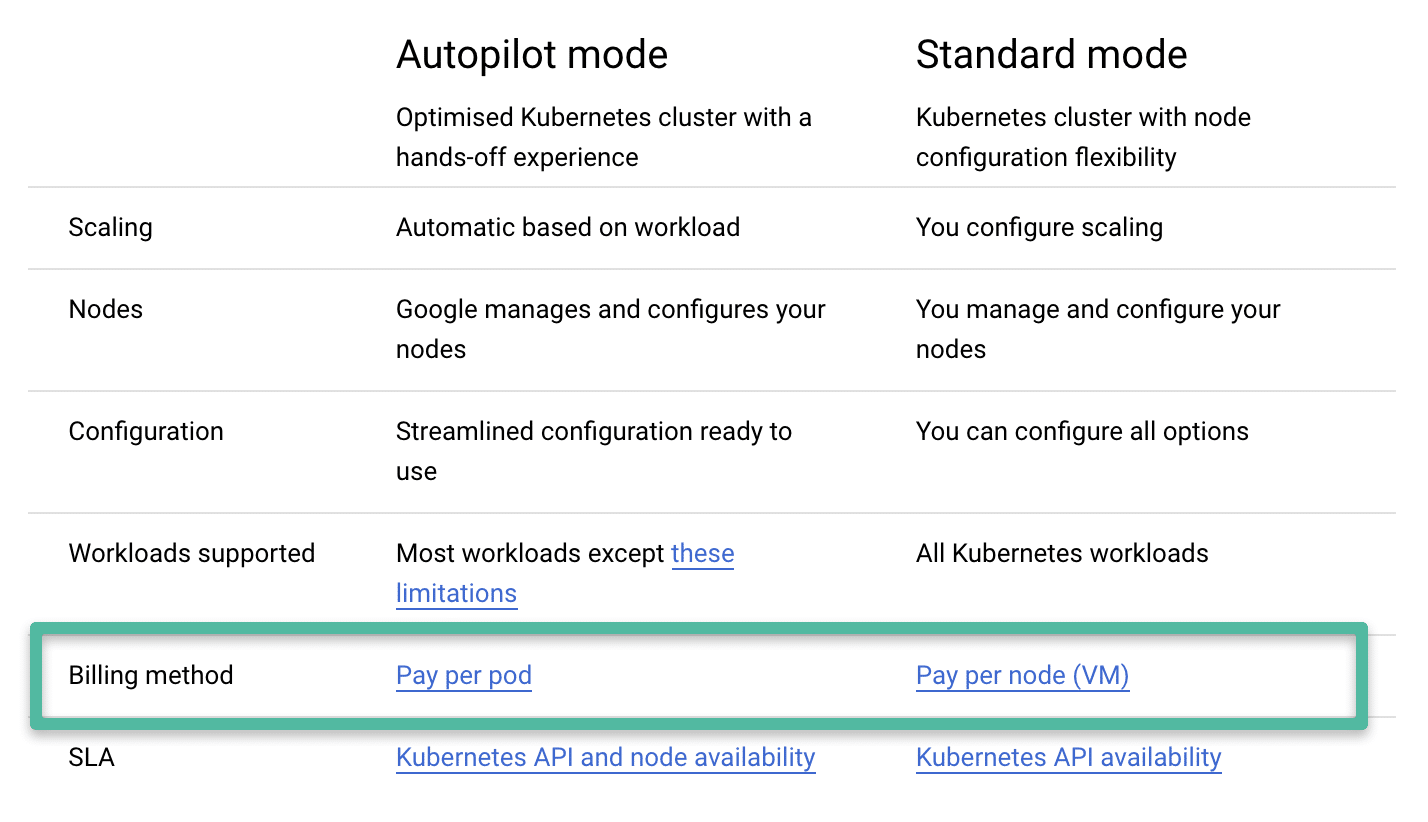Click inside the green highlighted Billing row

click(x=700, y=675)
